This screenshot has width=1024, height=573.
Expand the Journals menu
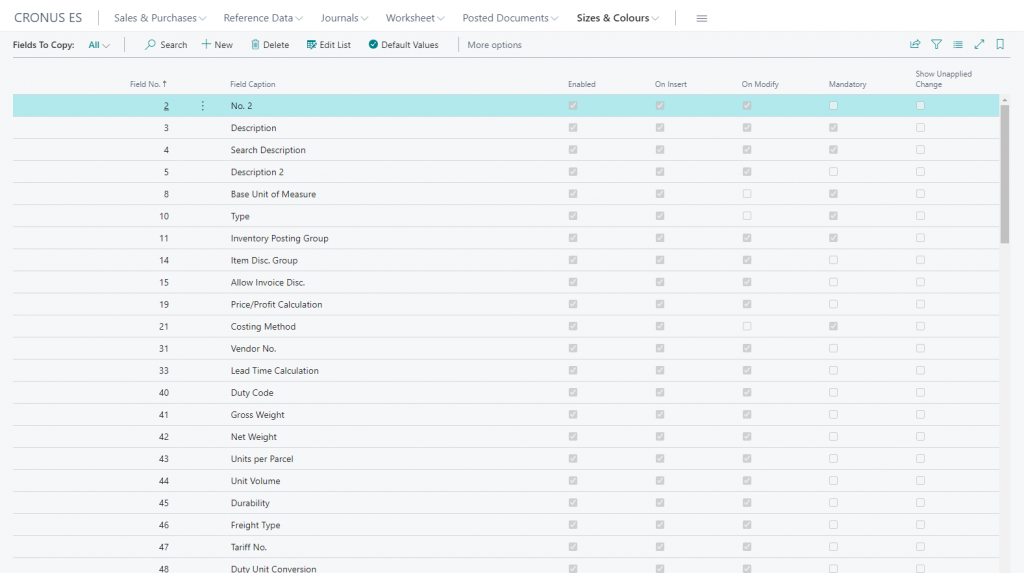pyautogui.click(x=344, y=18)
